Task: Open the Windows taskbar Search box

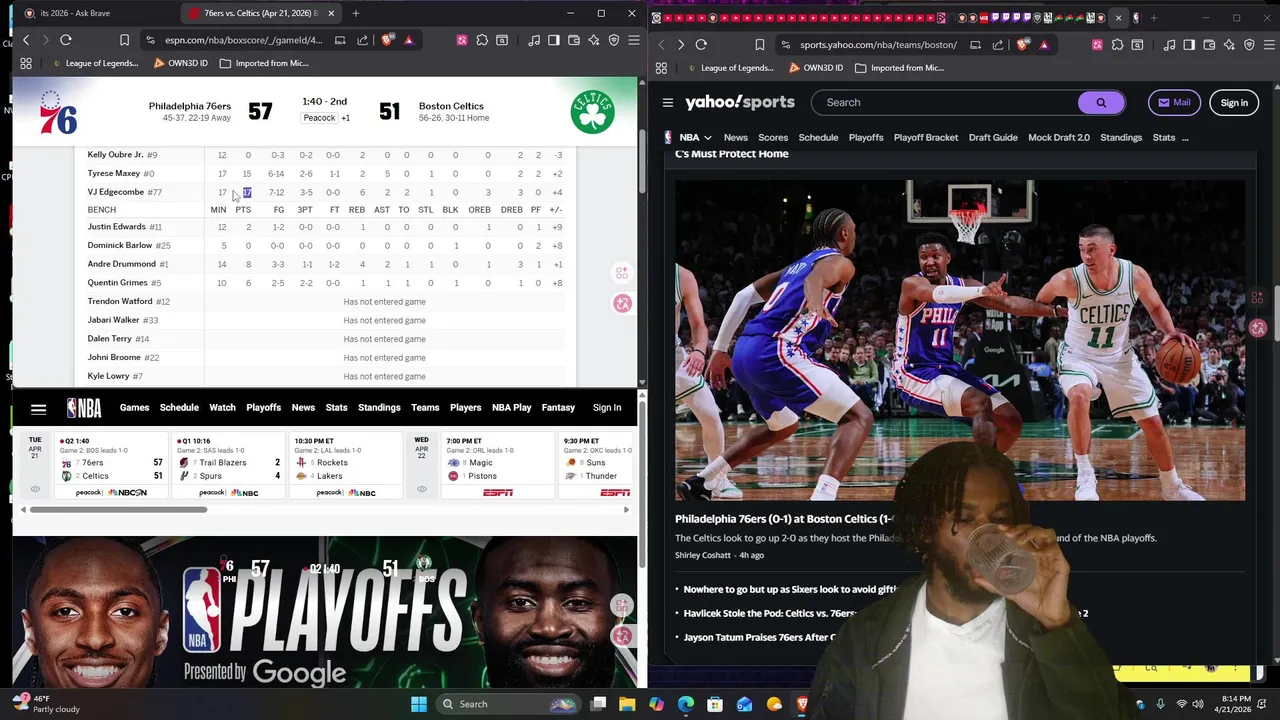Action: pos(507,704)
